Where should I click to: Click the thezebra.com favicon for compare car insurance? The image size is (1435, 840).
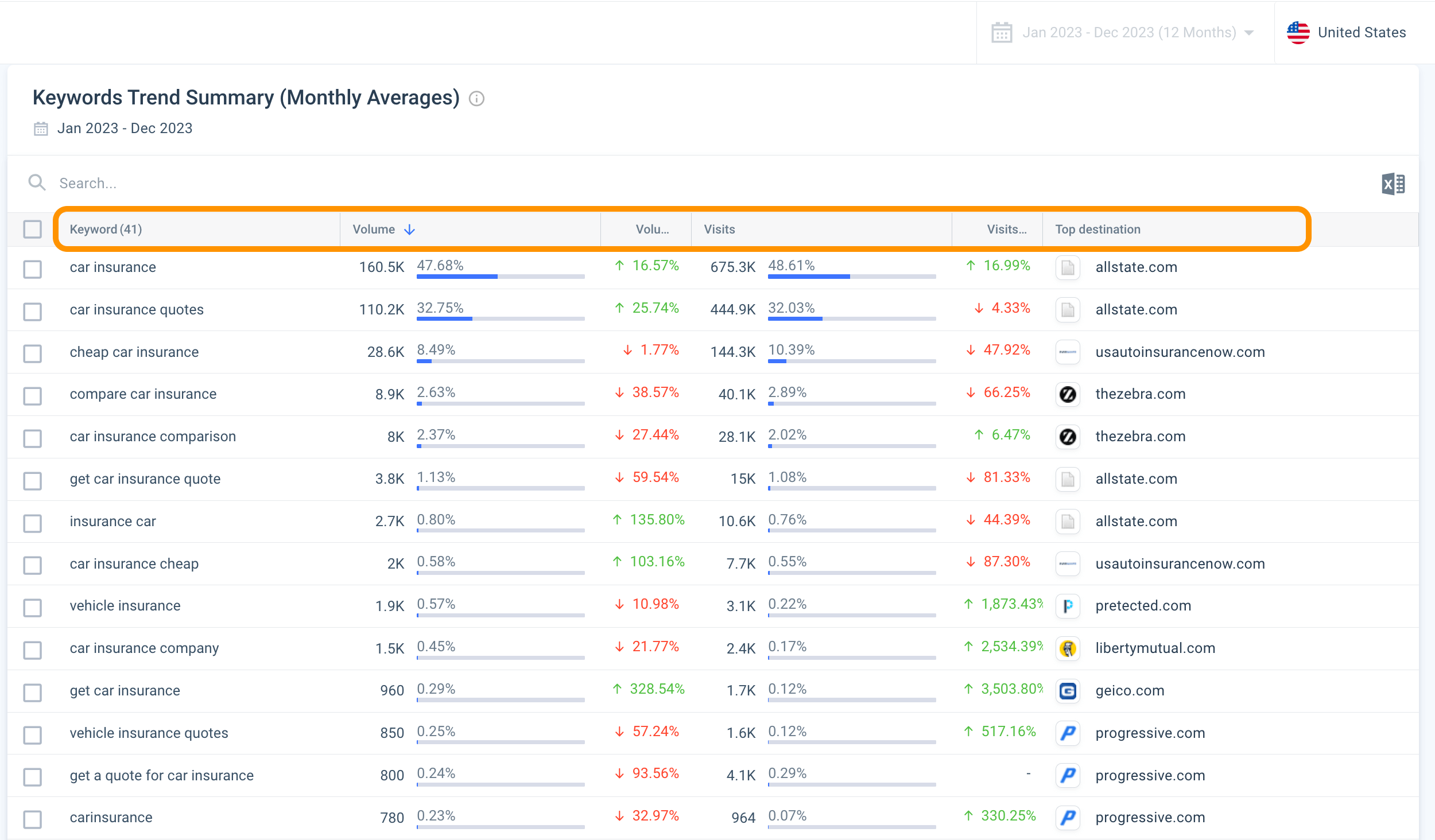pos(1068,395)
